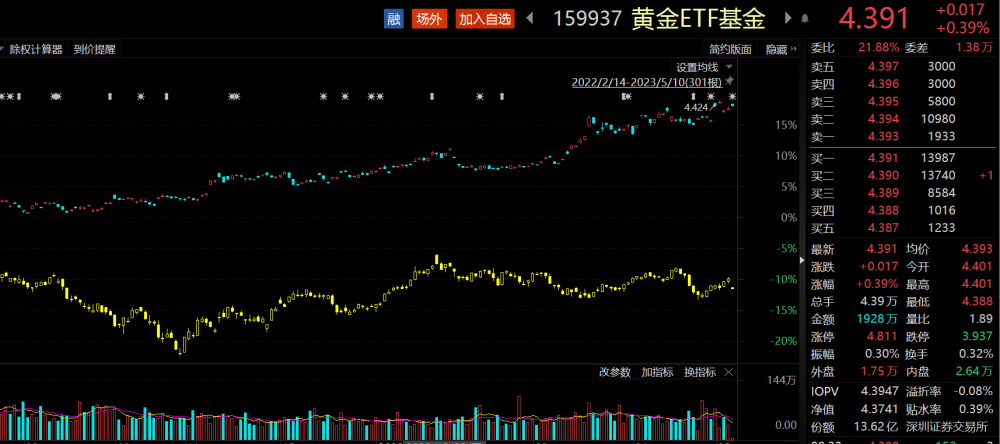This screenshot has width=1000, height=444.
Task: Click 委差 value 1.38万
Action: click(x=974, y=47)
